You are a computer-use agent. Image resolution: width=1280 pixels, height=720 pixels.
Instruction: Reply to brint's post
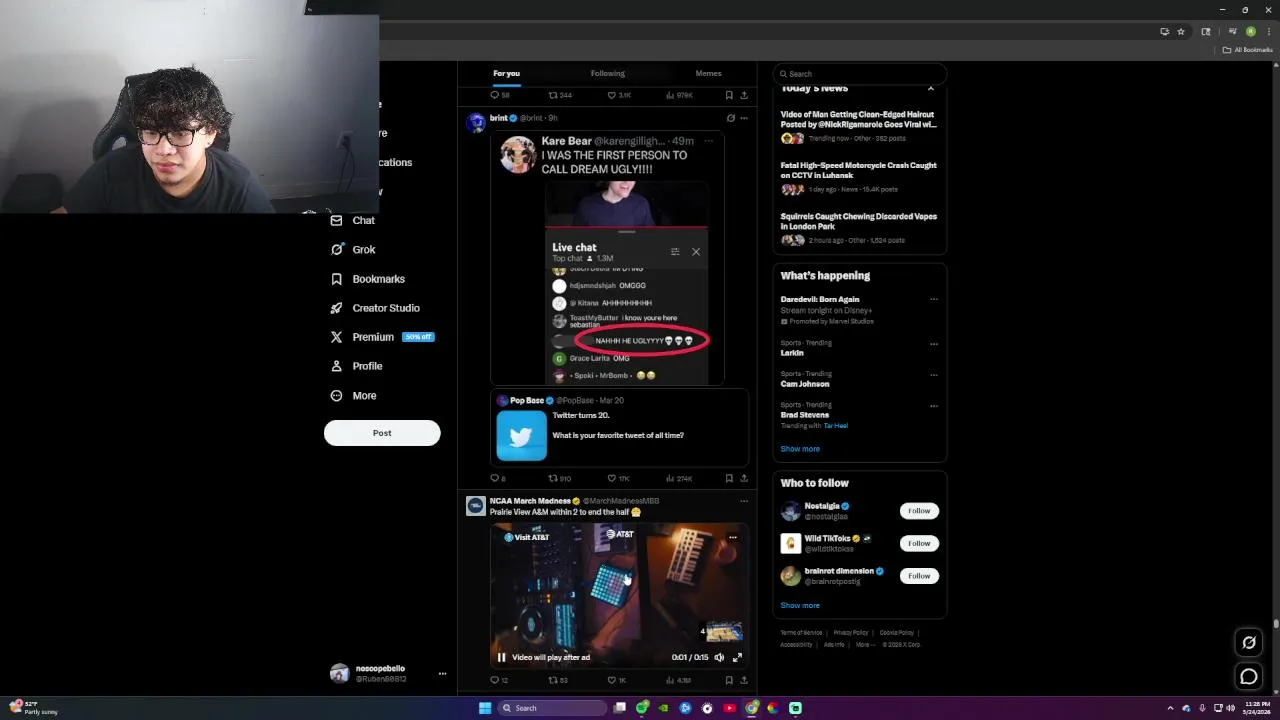[x=497, y=479]
